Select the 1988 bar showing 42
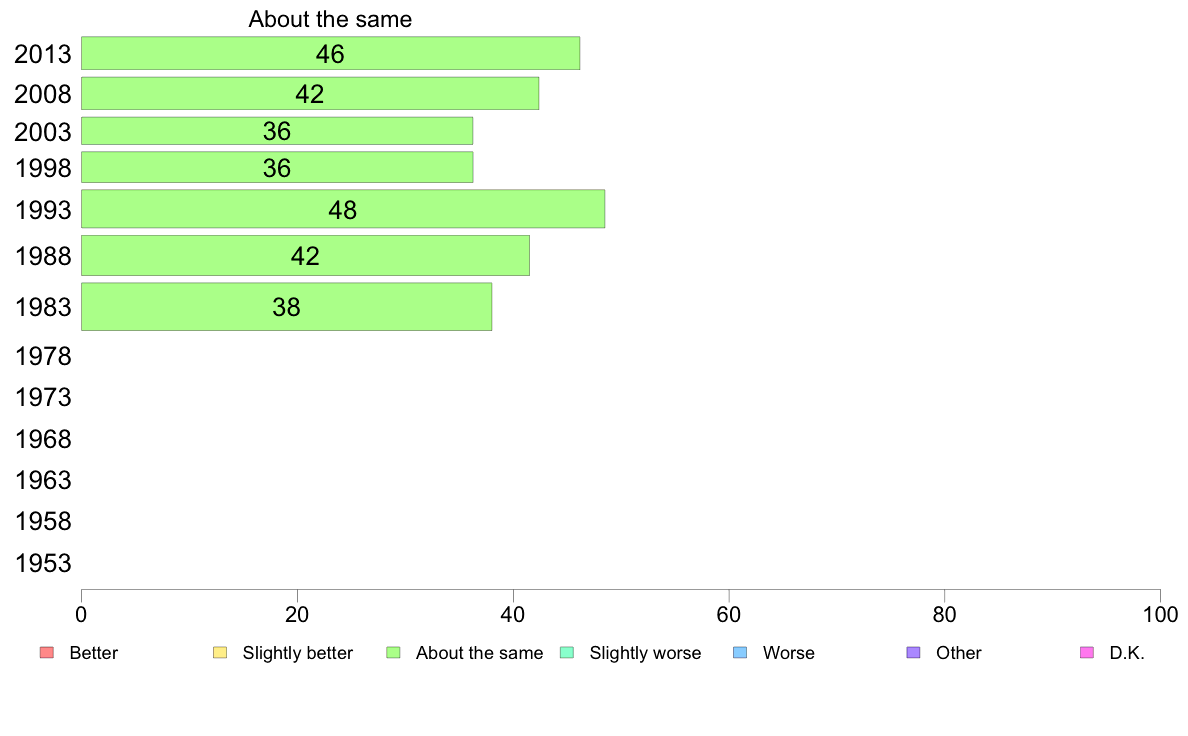The height and width of the screenshot is (736, 1188). pyautogui.click(x=305, y=255)
